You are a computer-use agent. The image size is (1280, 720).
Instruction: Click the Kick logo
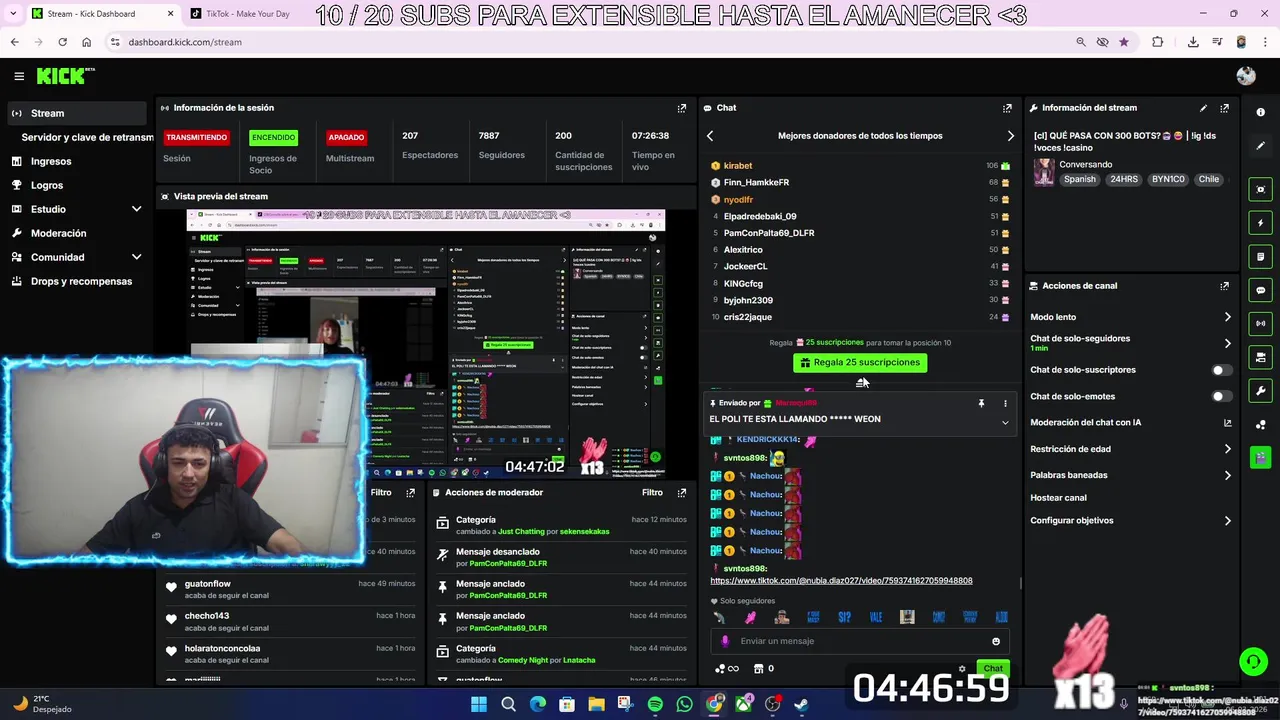66,76
